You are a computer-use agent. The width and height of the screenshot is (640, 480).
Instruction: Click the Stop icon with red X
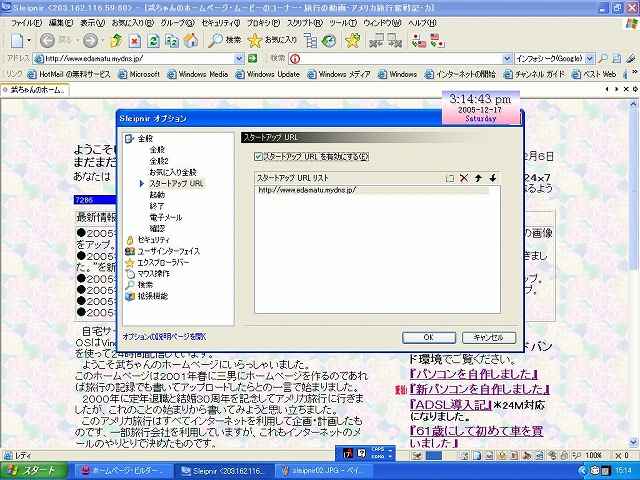point(135,40)
